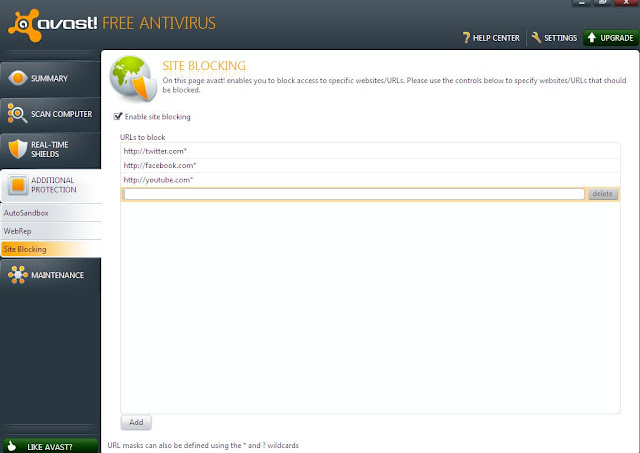Viewport: 640px width, 453px height.
Task: Click the Settings wrench icon
Action: 536,38
